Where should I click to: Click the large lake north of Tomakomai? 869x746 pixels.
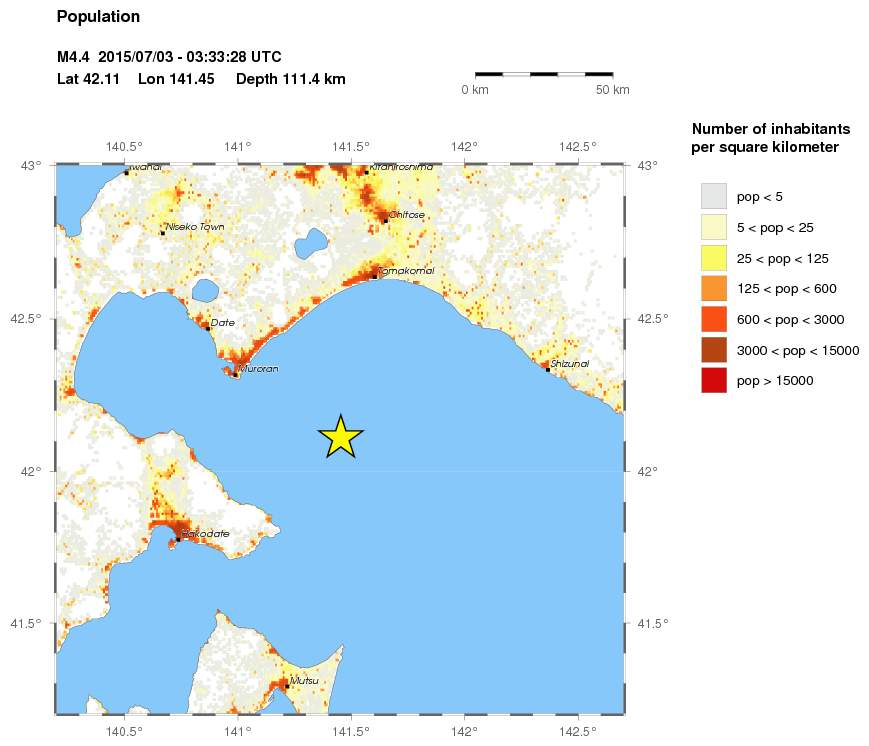tap(311, 242)
